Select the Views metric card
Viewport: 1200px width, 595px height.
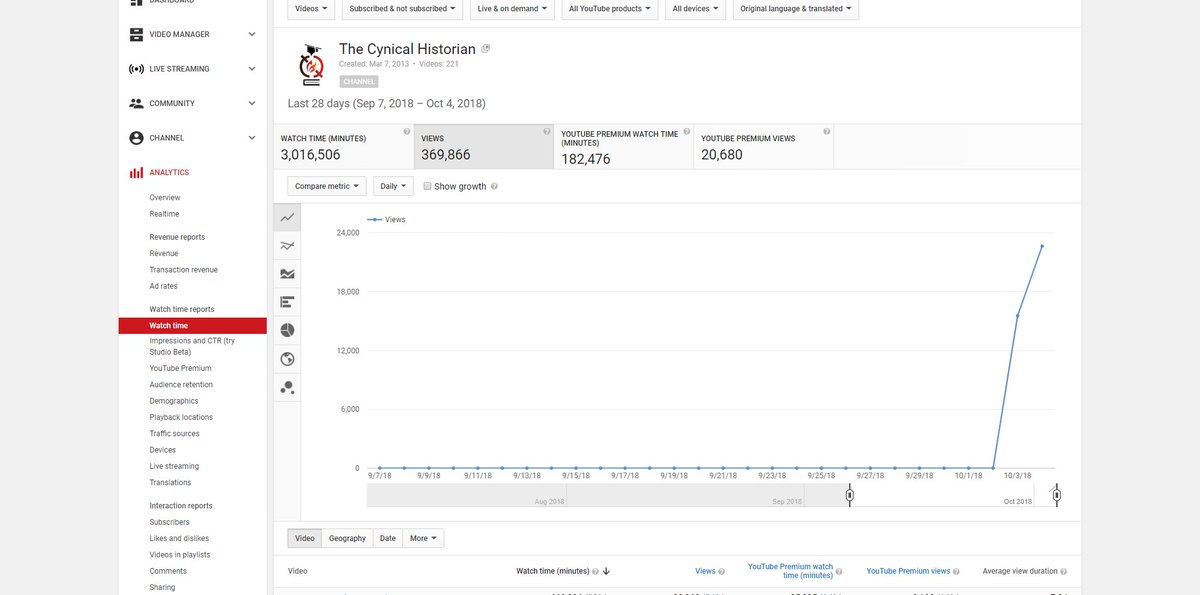pos(484,147)
